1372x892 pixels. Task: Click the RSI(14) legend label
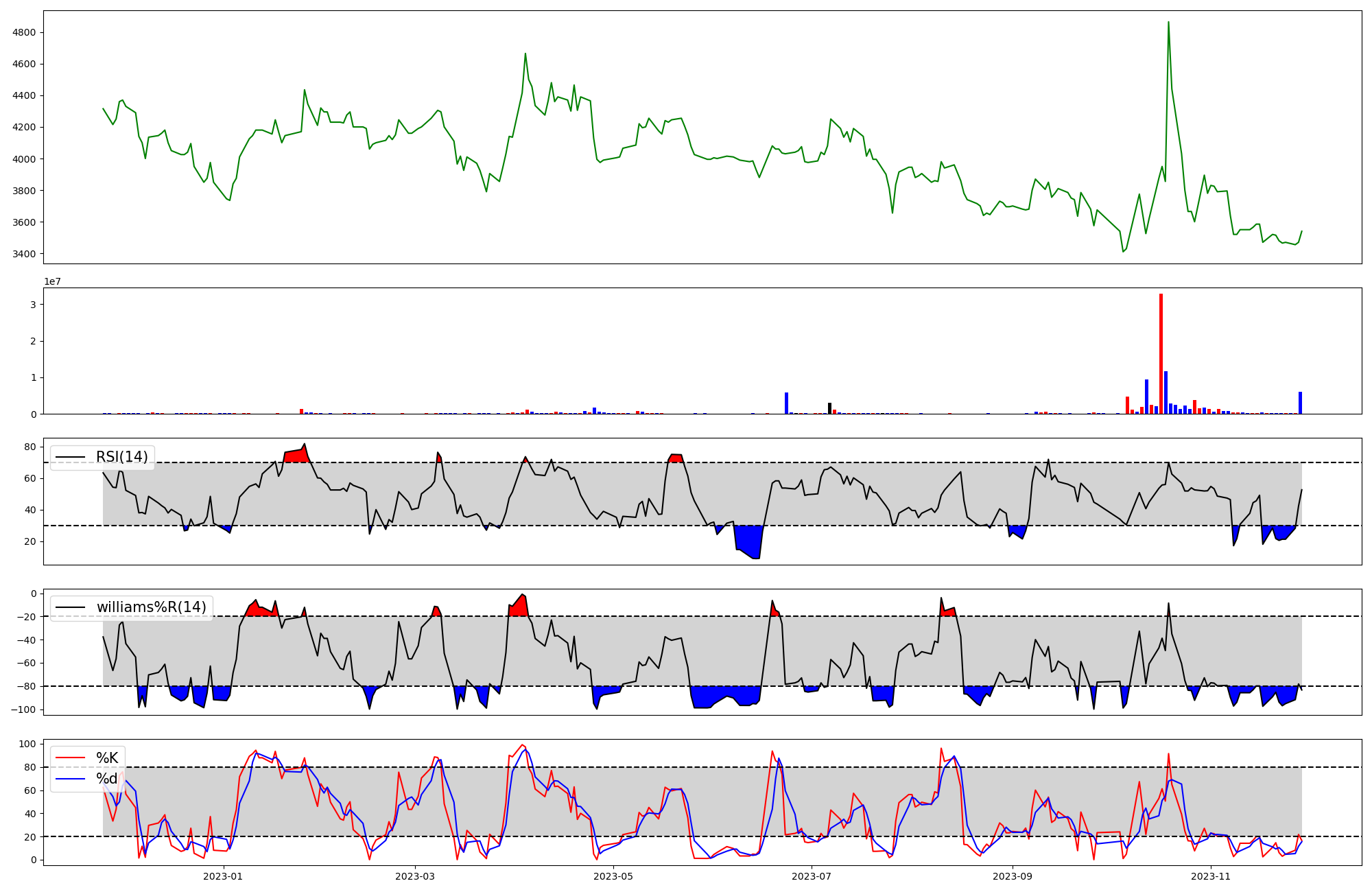[121, 457]
